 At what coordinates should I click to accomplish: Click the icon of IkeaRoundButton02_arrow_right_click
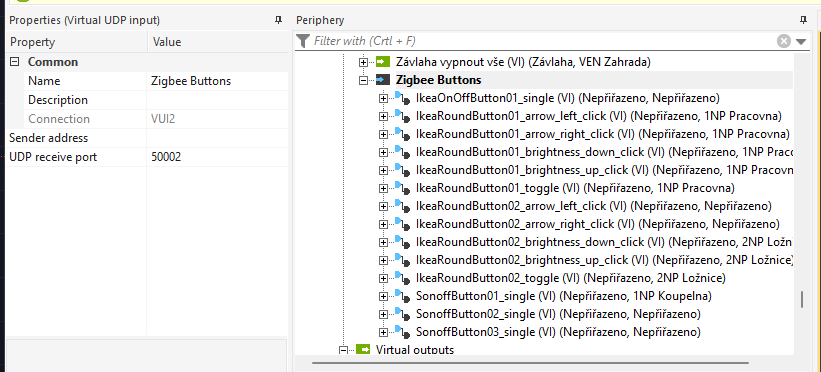coord(402,224)
